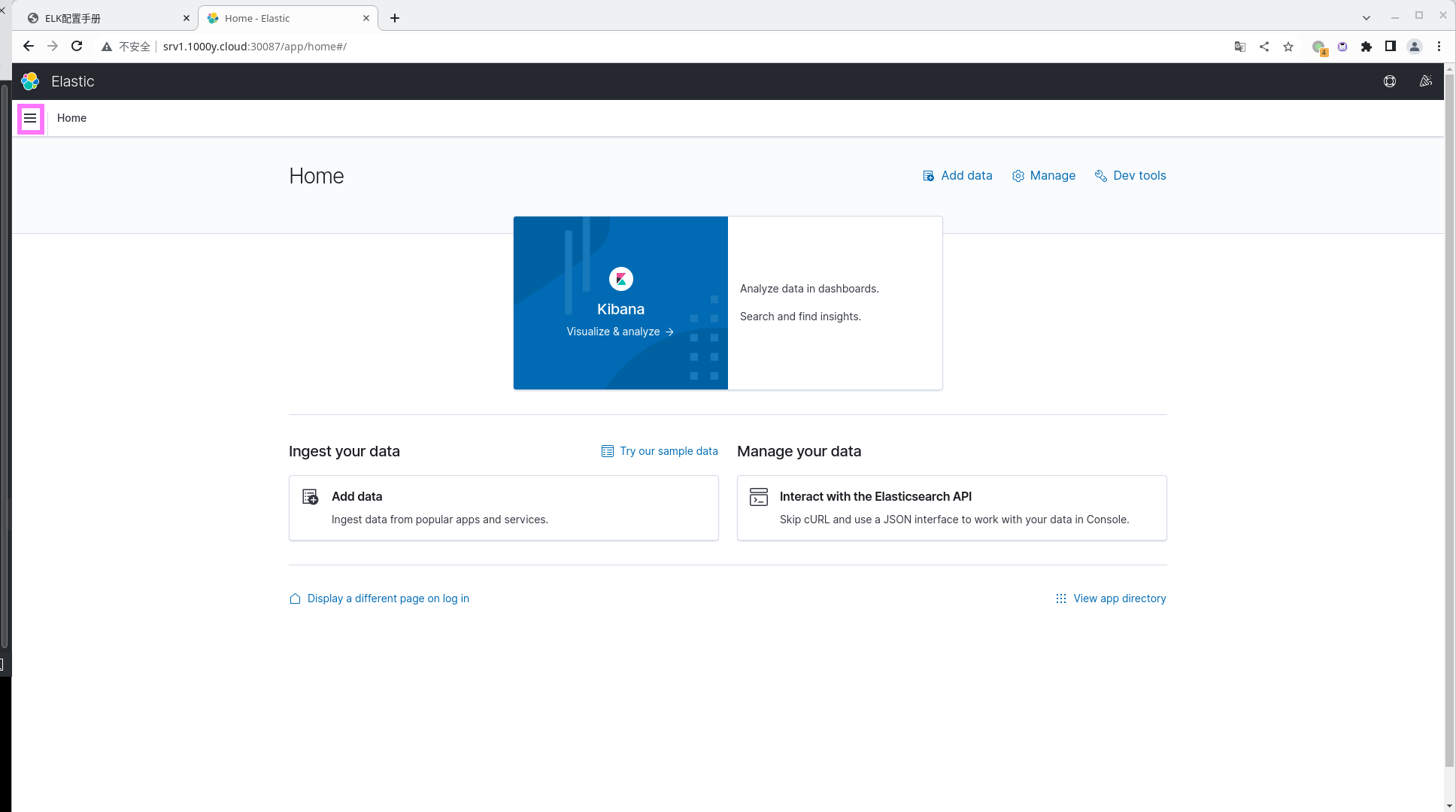Click Try our sample data
The height and width of the screenshot is (812, 1456).
pyautogui.click(x=660, y=451)
